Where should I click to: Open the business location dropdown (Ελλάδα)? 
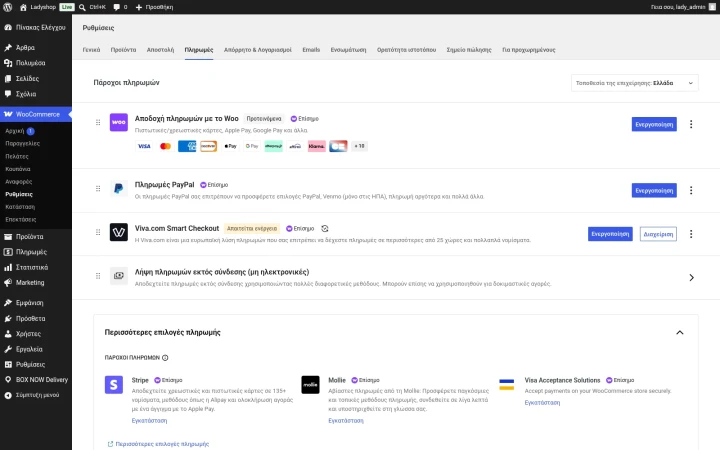(x=635, y=83)
